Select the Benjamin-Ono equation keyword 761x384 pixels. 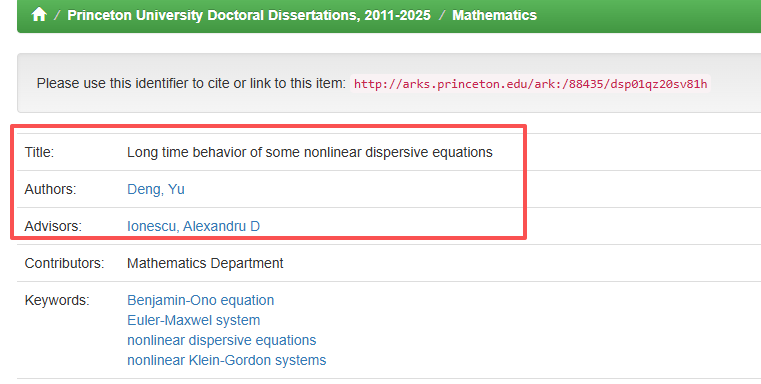pyautogui.click(x=200, y=300)
